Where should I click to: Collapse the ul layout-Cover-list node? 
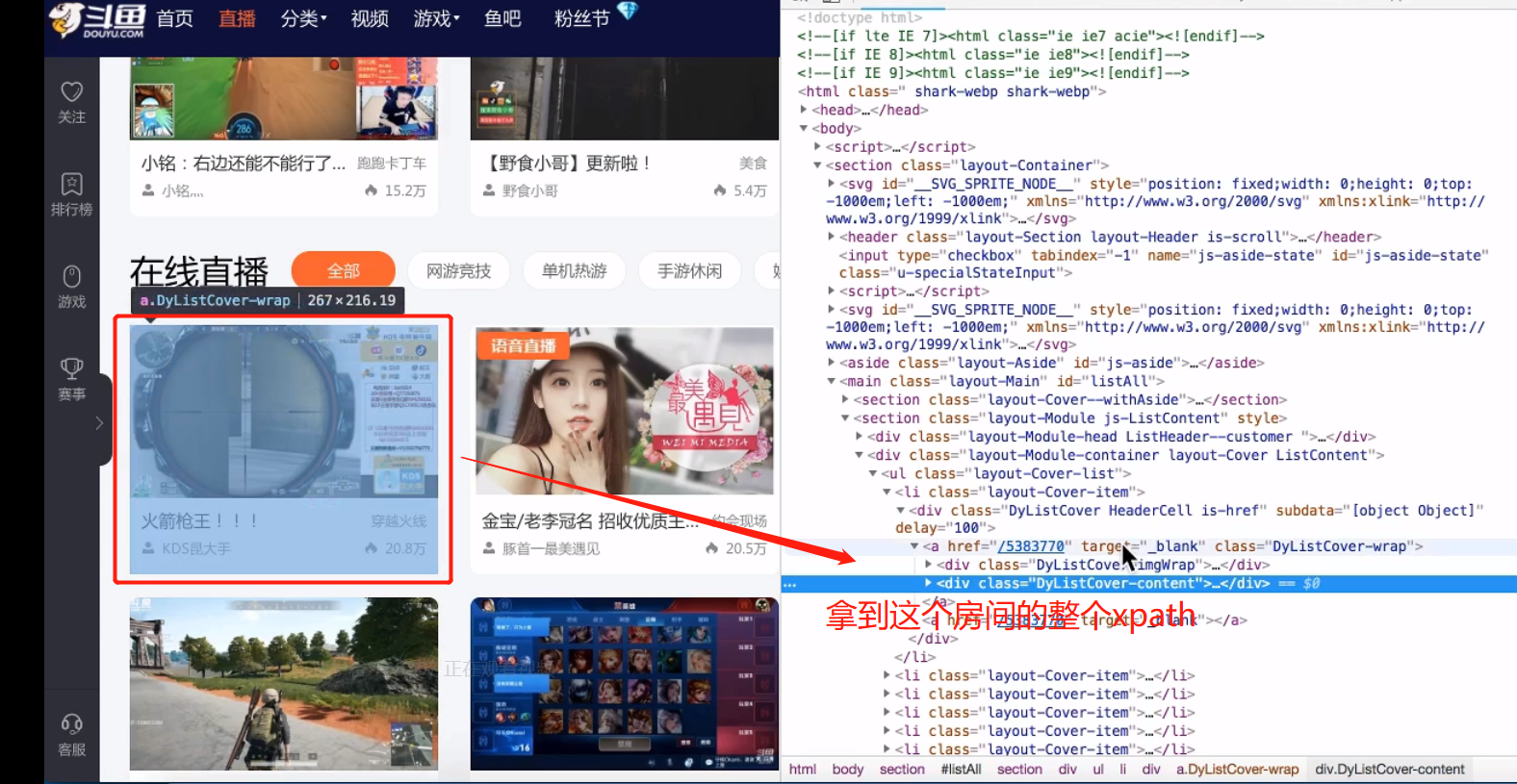coord(873,473)
